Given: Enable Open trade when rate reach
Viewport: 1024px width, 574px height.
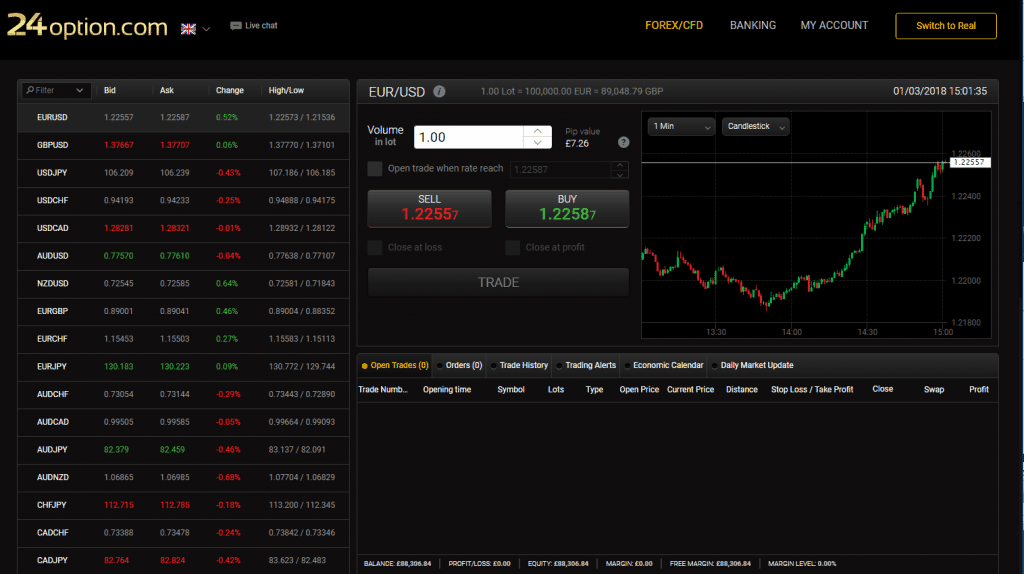Looking at the screenshot, I should pos(375,168).
